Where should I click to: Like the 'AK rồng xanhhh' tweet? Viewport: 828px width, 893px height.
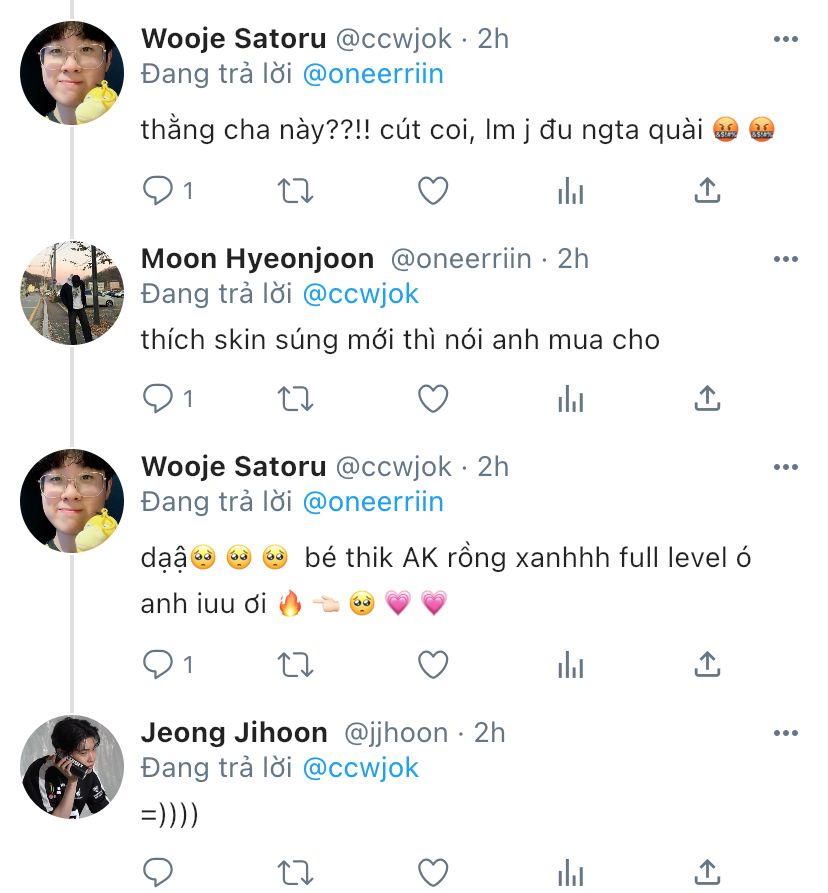pos(433,664)
